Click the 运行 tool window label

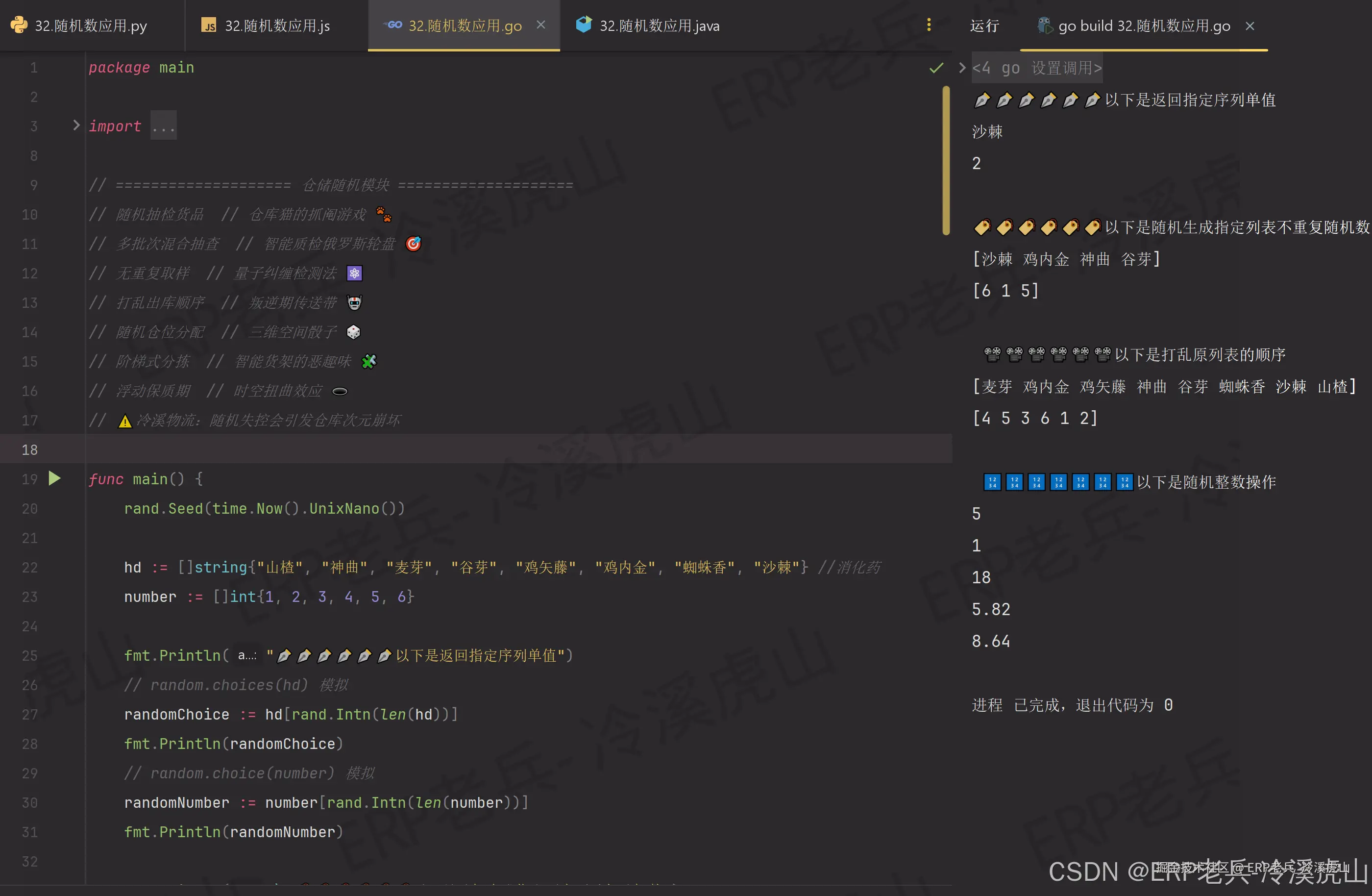tap(984, 26)
